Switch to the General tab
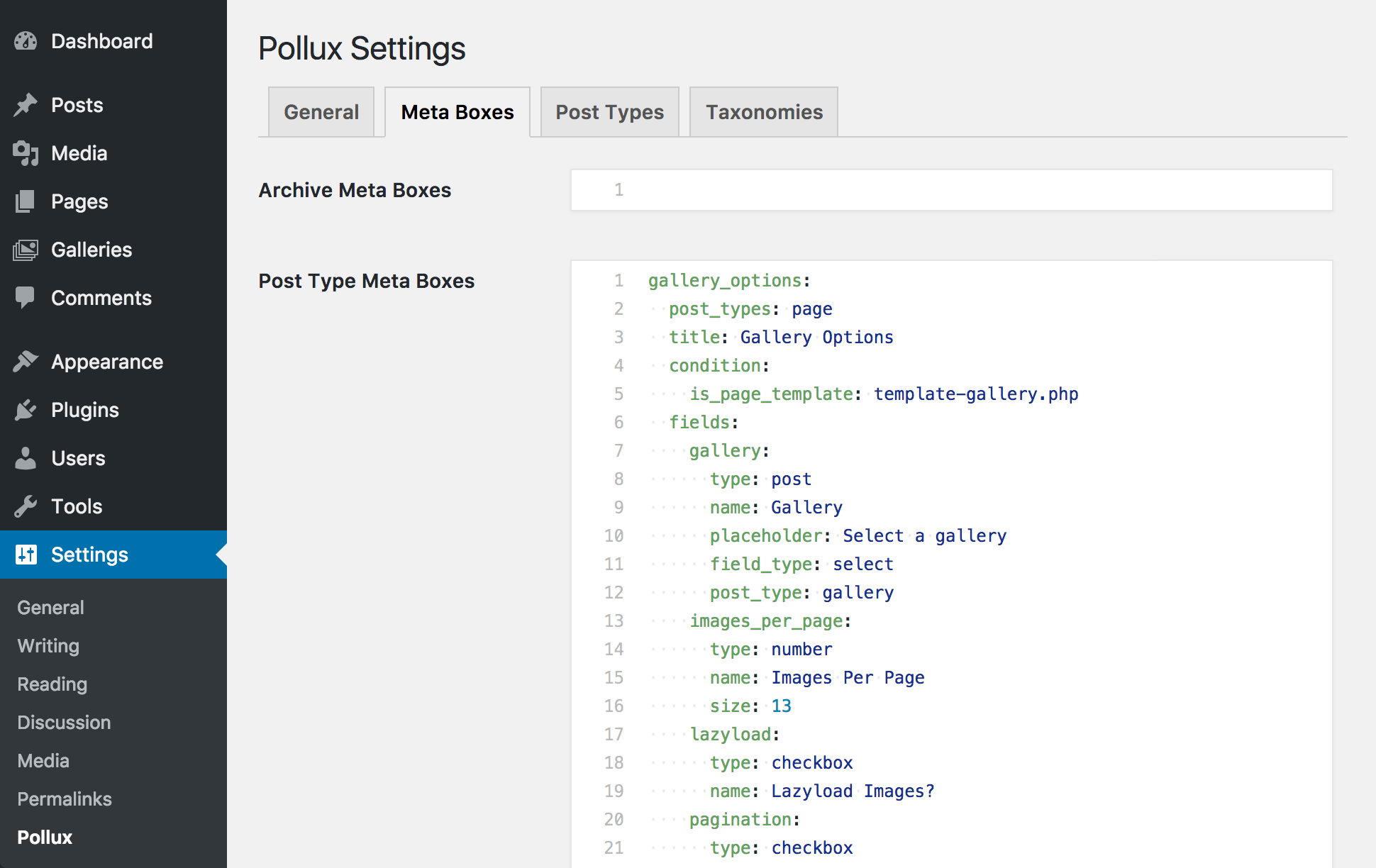Image resolution: width=1376 pixels, height=868 pixels. pyautogui.click(x=321, y=112)
